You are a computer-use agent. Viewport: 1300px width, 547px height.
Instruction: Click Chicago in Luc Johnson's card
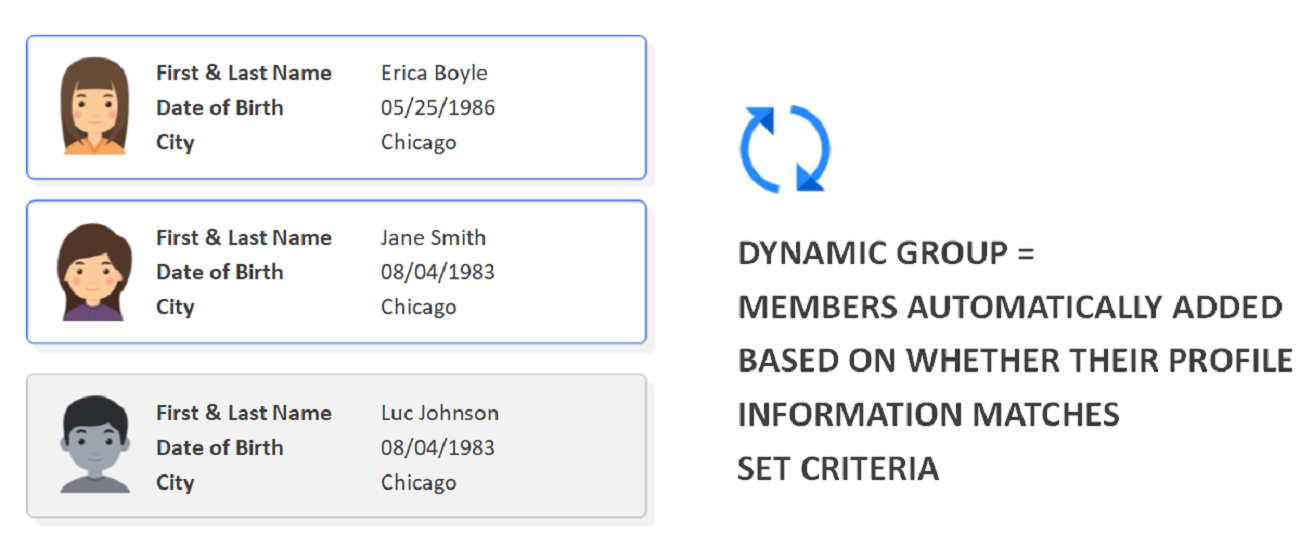point(418,482)
